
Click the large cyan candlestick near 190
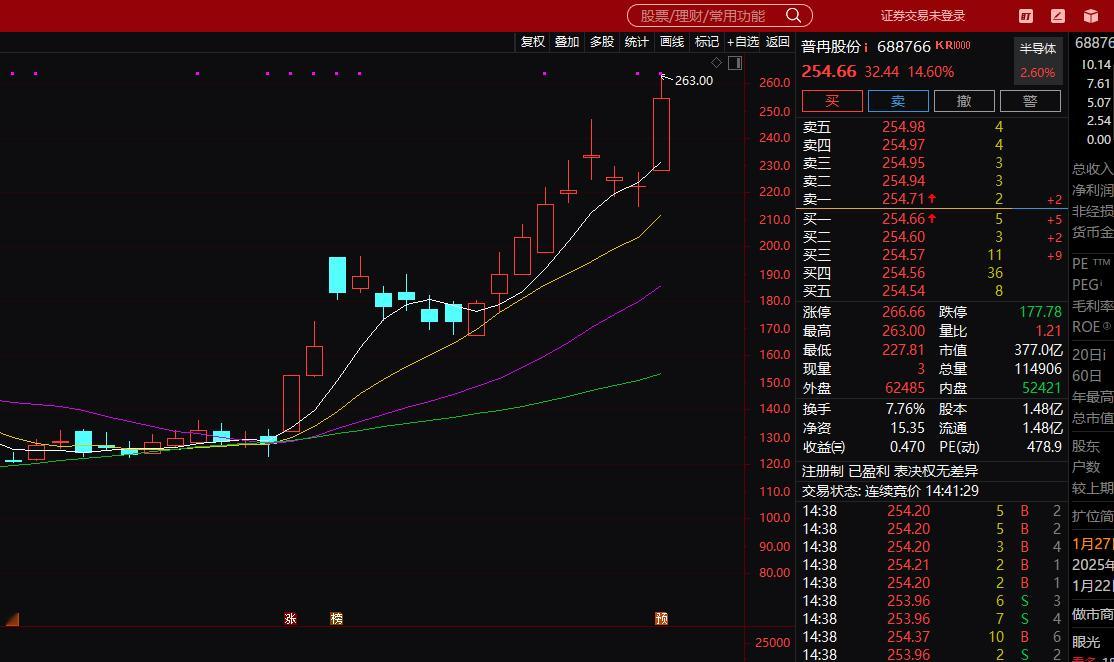click(x=337, y=276)
